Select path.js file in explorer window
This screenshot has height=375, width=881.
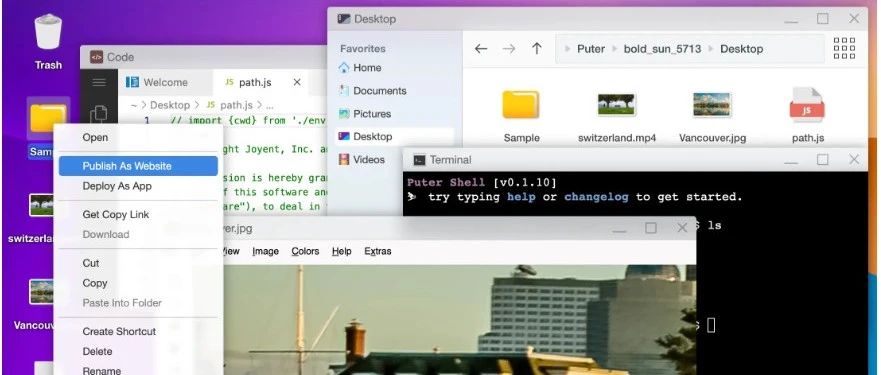coord(808,116)
